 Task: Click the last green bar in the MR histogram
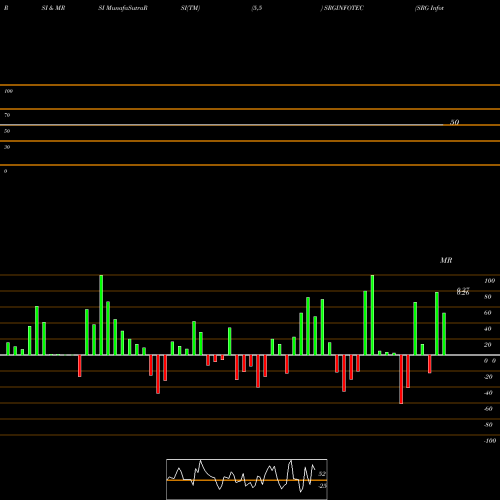coord(444,334)
